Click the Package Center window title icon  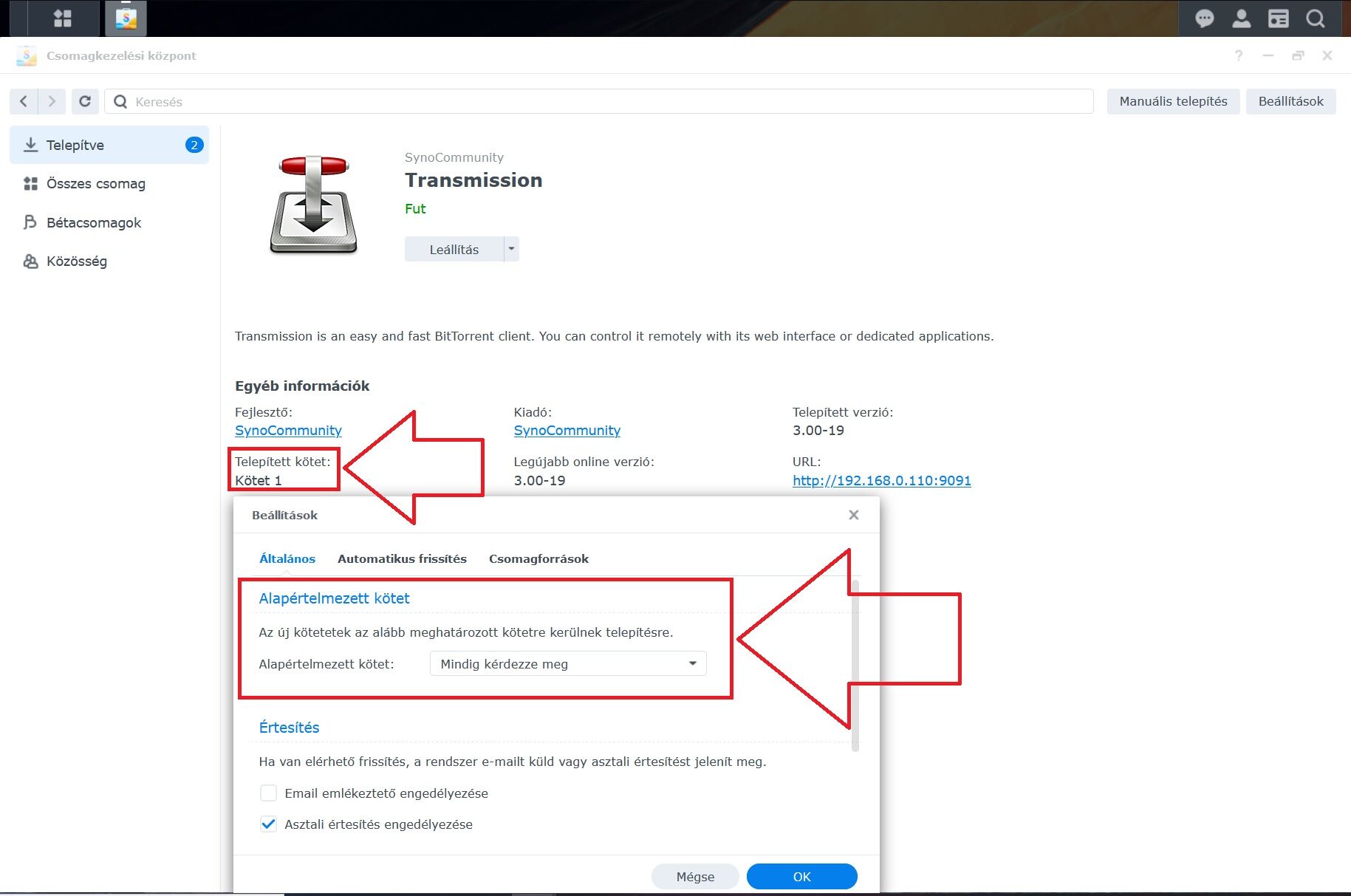[27, 55]
